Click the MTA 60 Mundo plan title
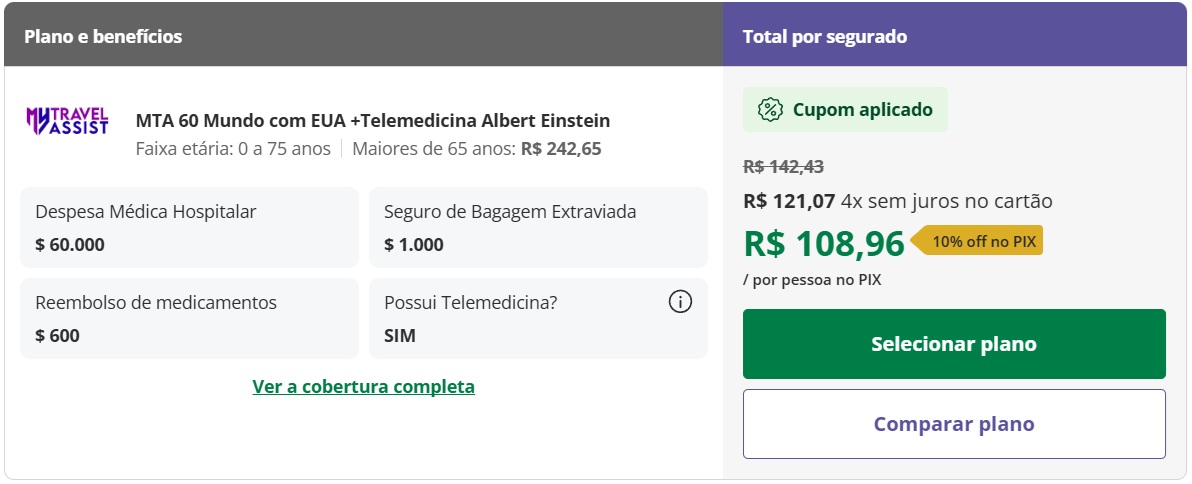This screenshot has width=1192, height=484. [x=372, y=121]
